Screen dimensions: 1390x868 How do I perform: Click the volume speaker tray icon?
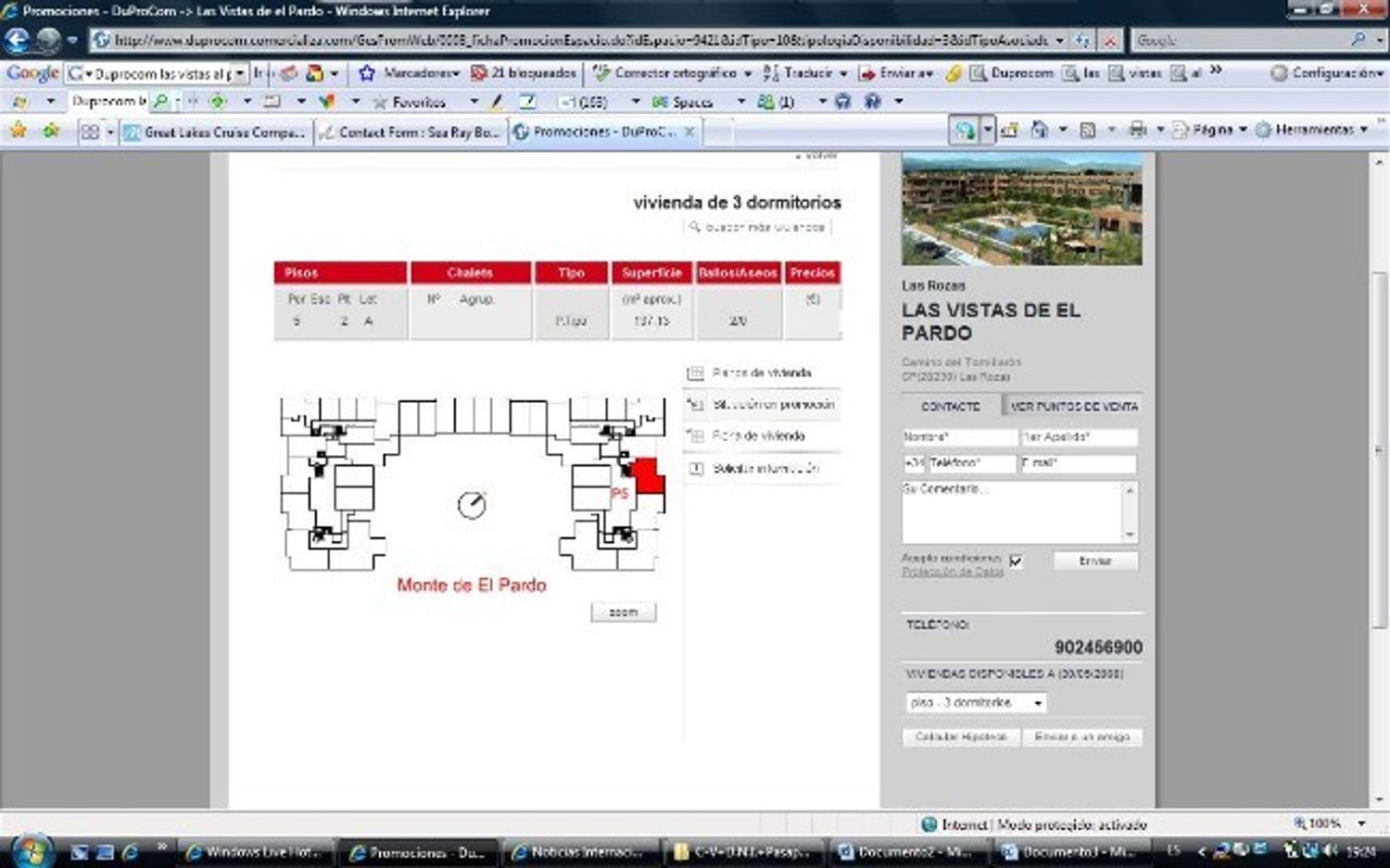pos(1330,850)
